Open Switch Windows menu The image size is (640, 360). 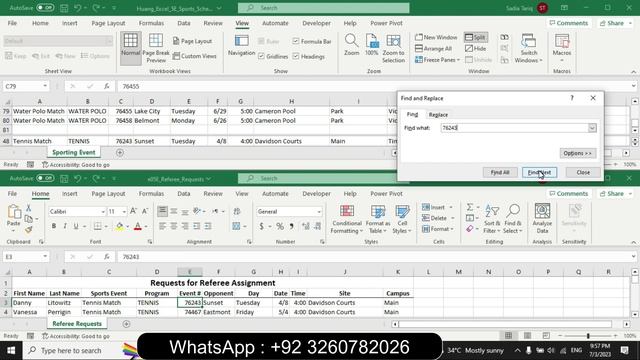click(529, 48)
